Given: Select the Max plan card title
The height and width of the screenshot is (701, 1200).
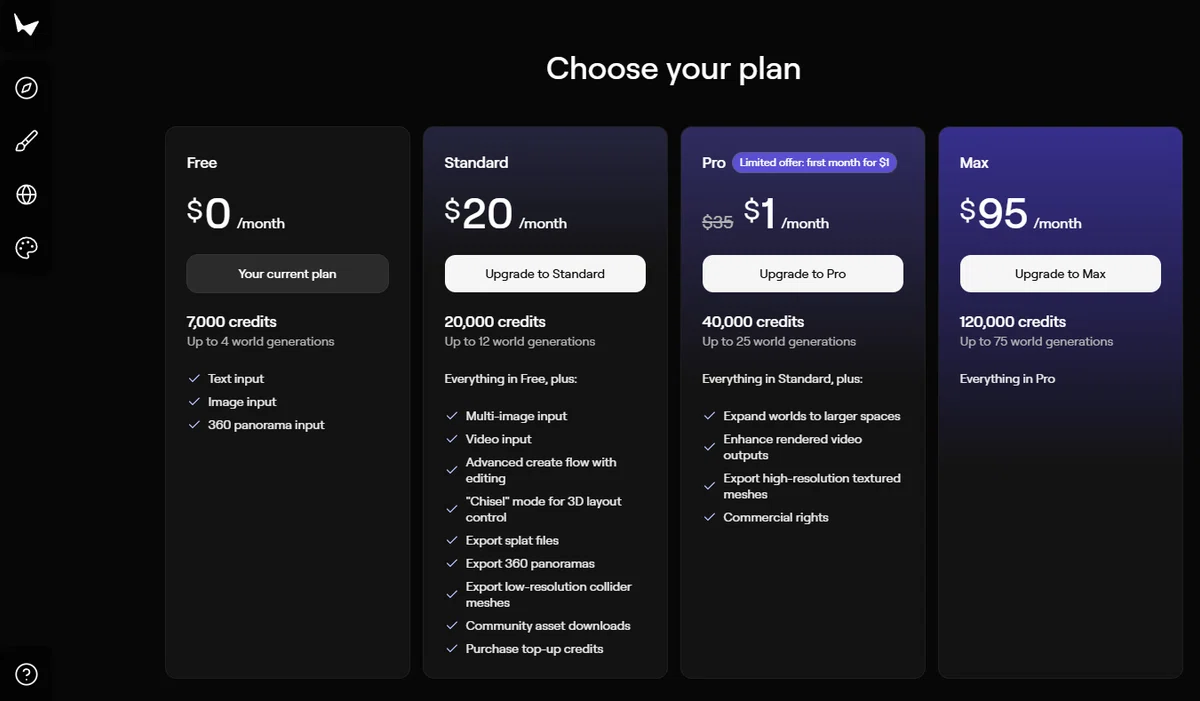Looking at the screenshot, I should (x=974, y=162).
